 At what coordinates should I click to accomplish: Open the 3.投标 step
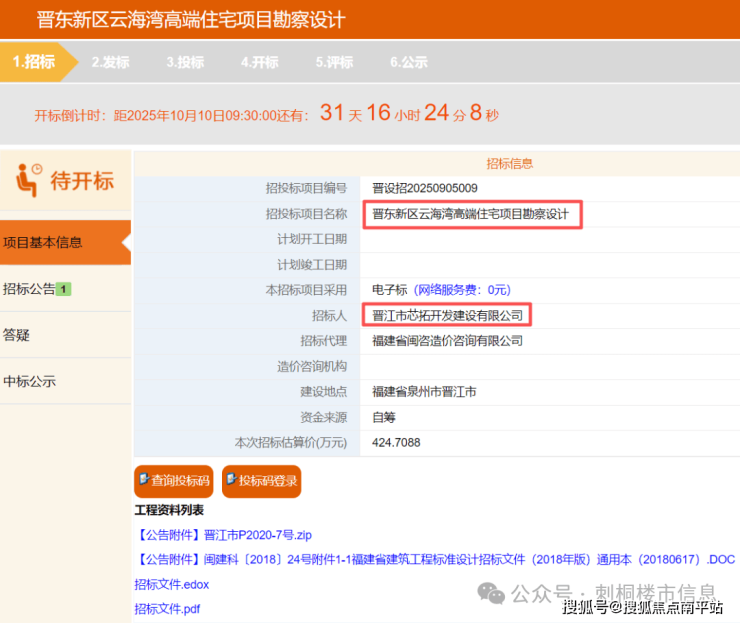(185, 62)
